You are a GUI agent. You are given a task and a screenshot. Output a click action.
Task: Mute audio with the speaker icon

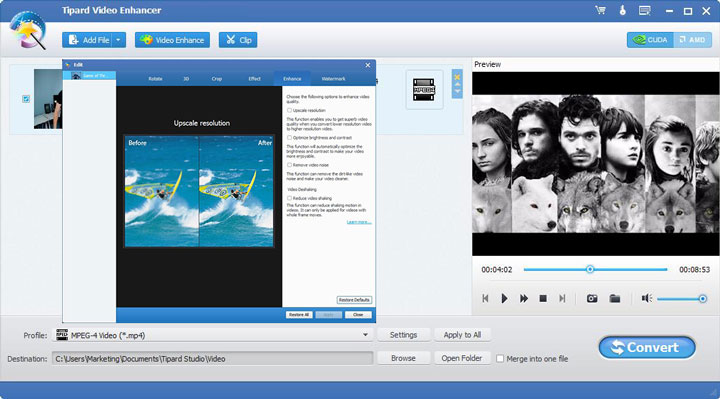coord(647,298)
